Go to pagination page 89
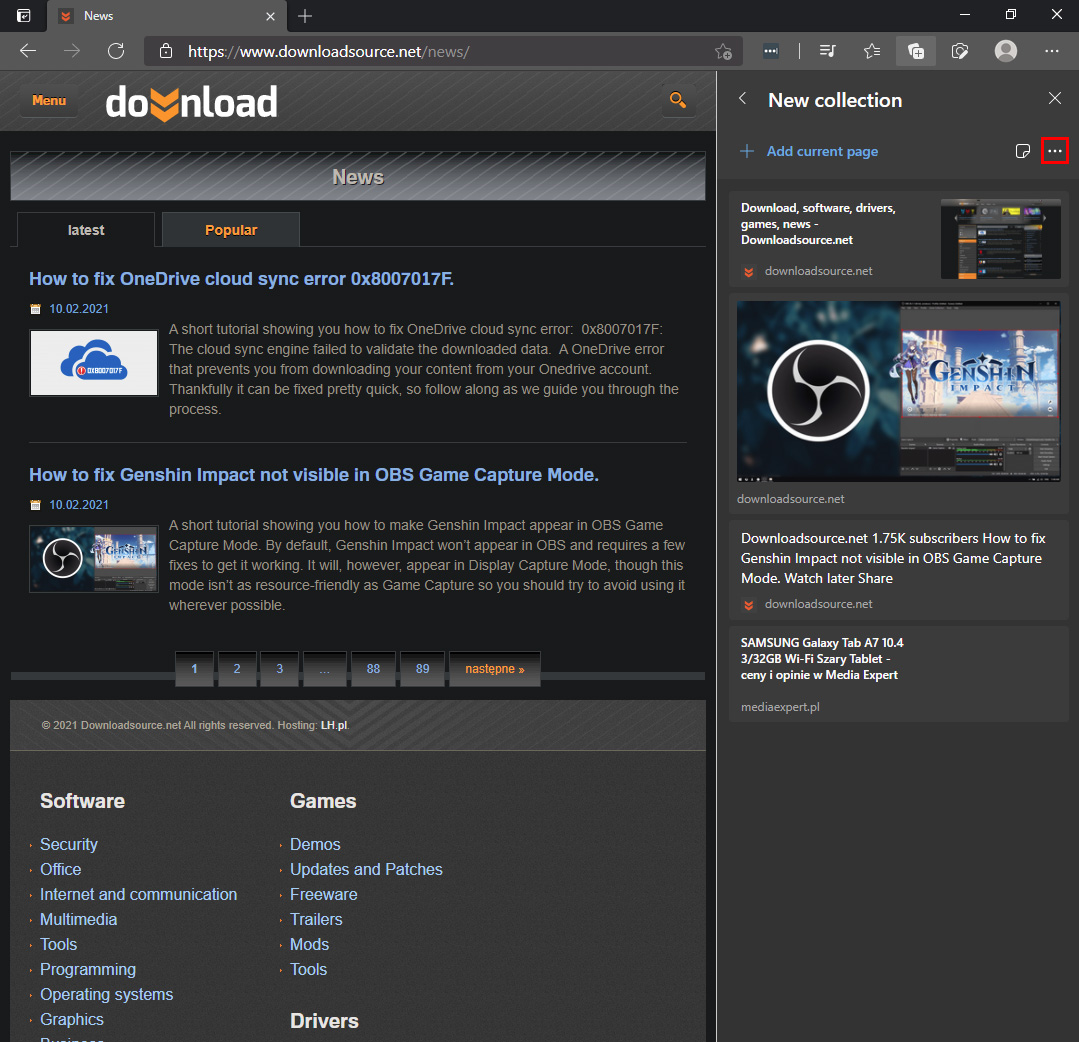The height and width of the screenshot is (1042, 1079). 423,669
